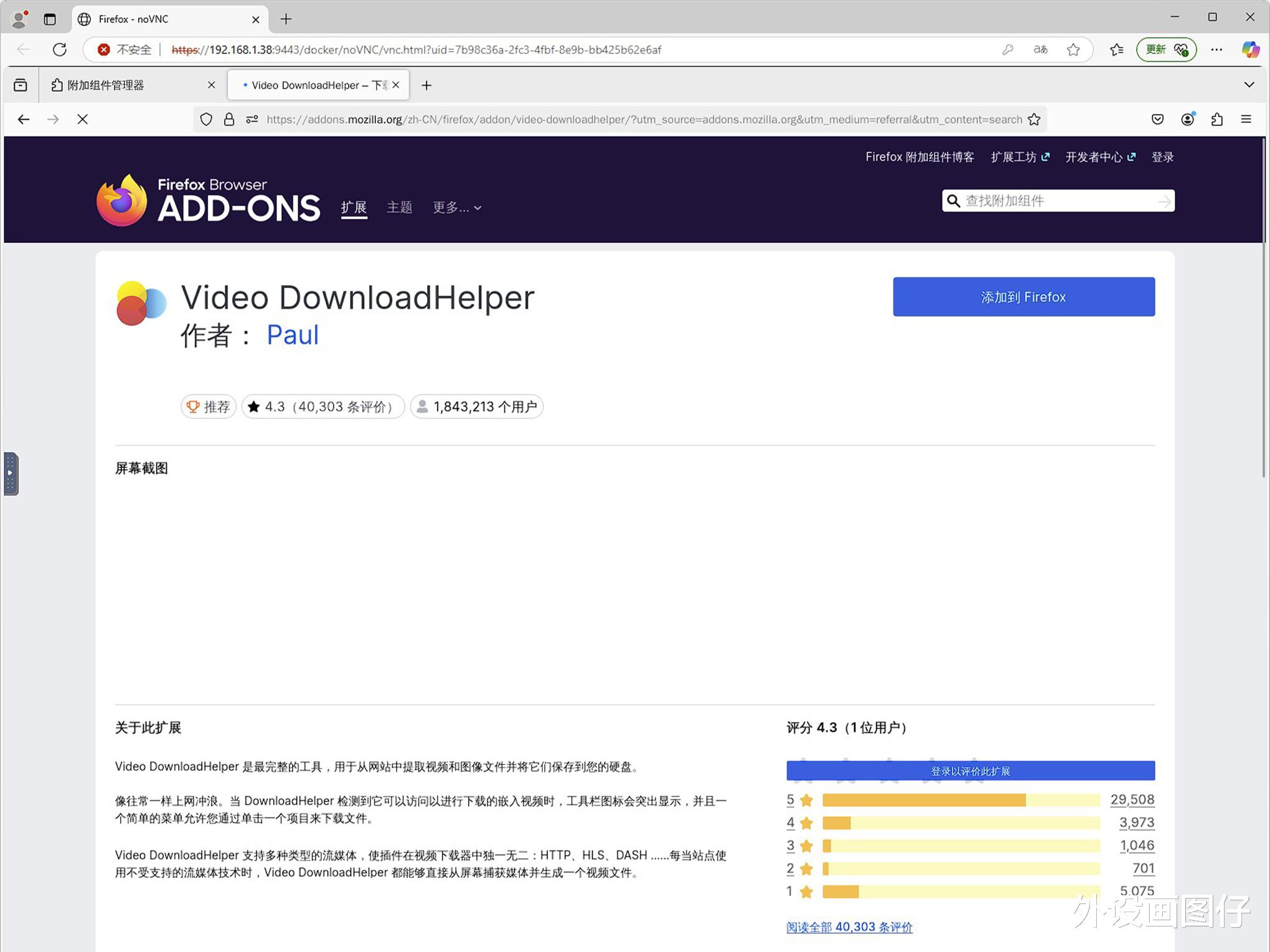Stop loading the page with X button
Viewport: 1270px width, 952px height.
tap(82, 119)
